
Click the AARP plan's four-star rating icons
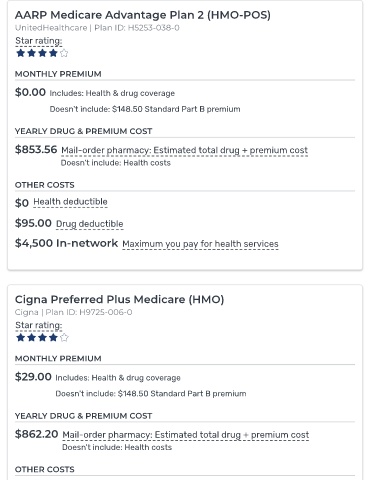(42, 53)
